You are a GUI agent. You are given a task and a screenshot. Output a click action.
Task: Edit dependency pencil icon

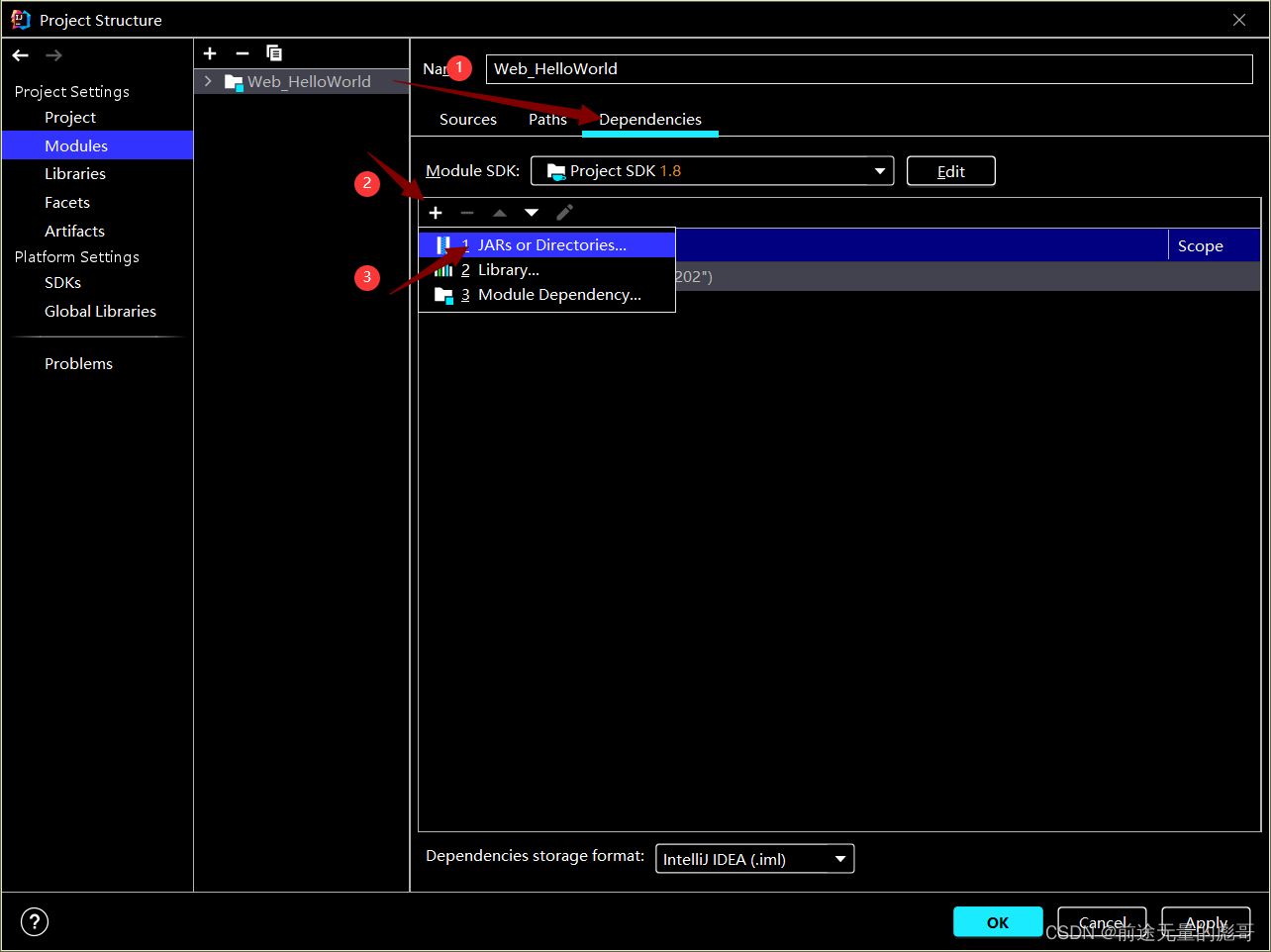click(x=564, y=213)
